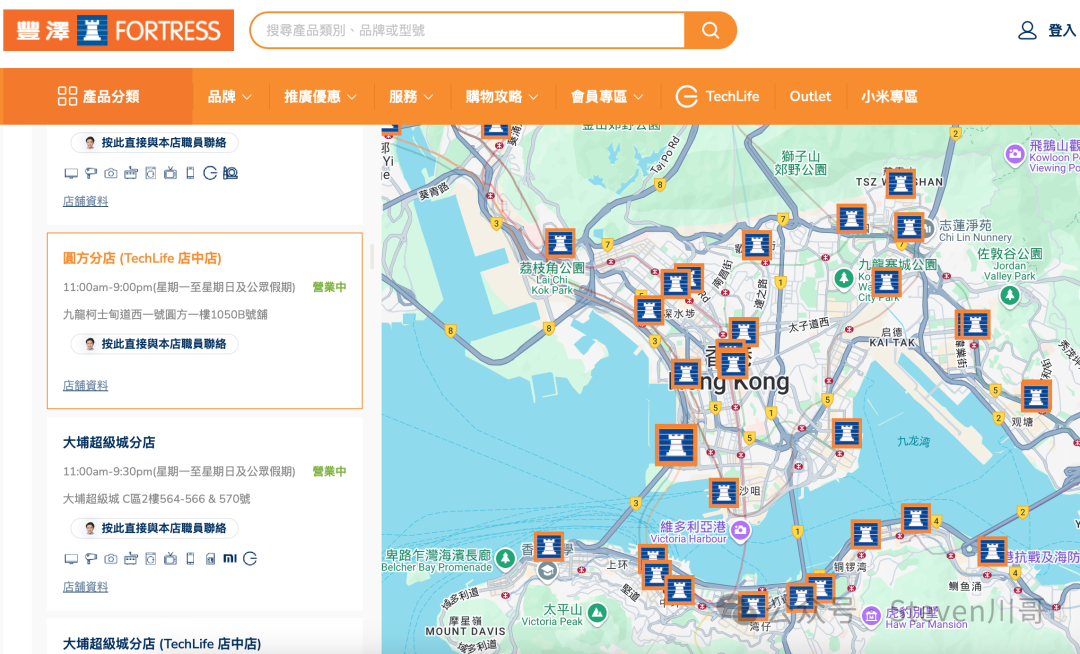Expand the 品牌 dropdown menu
The image size is (1080, 654).
coord(229,96)
